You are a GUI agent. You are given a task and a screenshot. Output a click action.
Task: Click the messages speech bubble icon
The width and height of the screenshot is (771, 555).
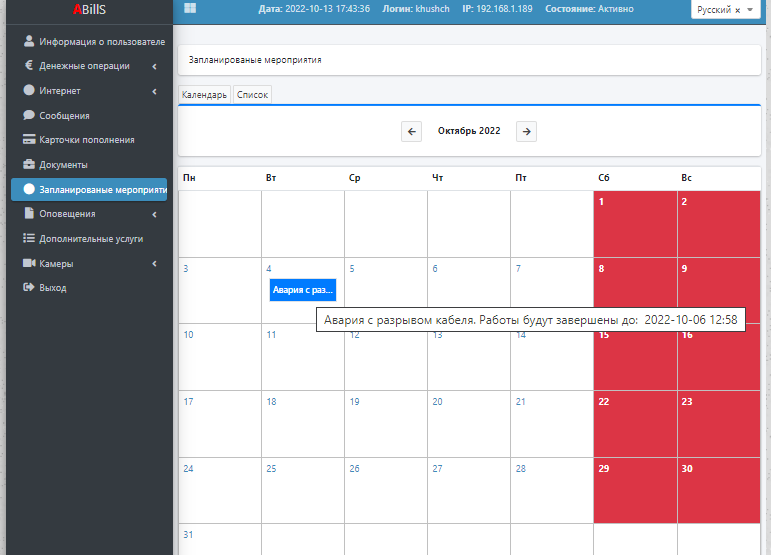[29, 115]
